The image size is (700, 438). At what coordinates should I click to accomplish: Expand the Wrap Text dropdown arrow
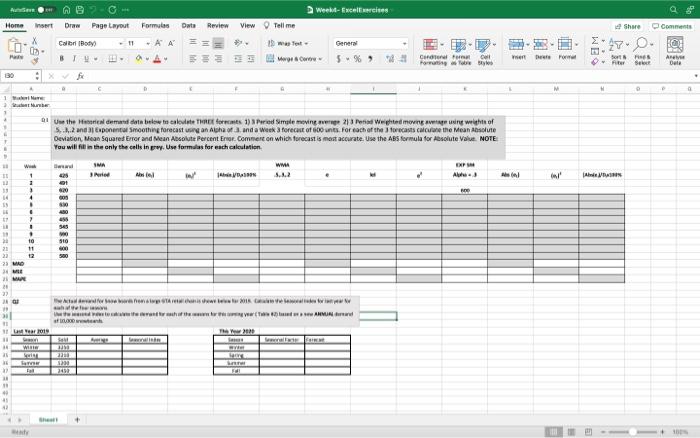(x=306, y=43)
